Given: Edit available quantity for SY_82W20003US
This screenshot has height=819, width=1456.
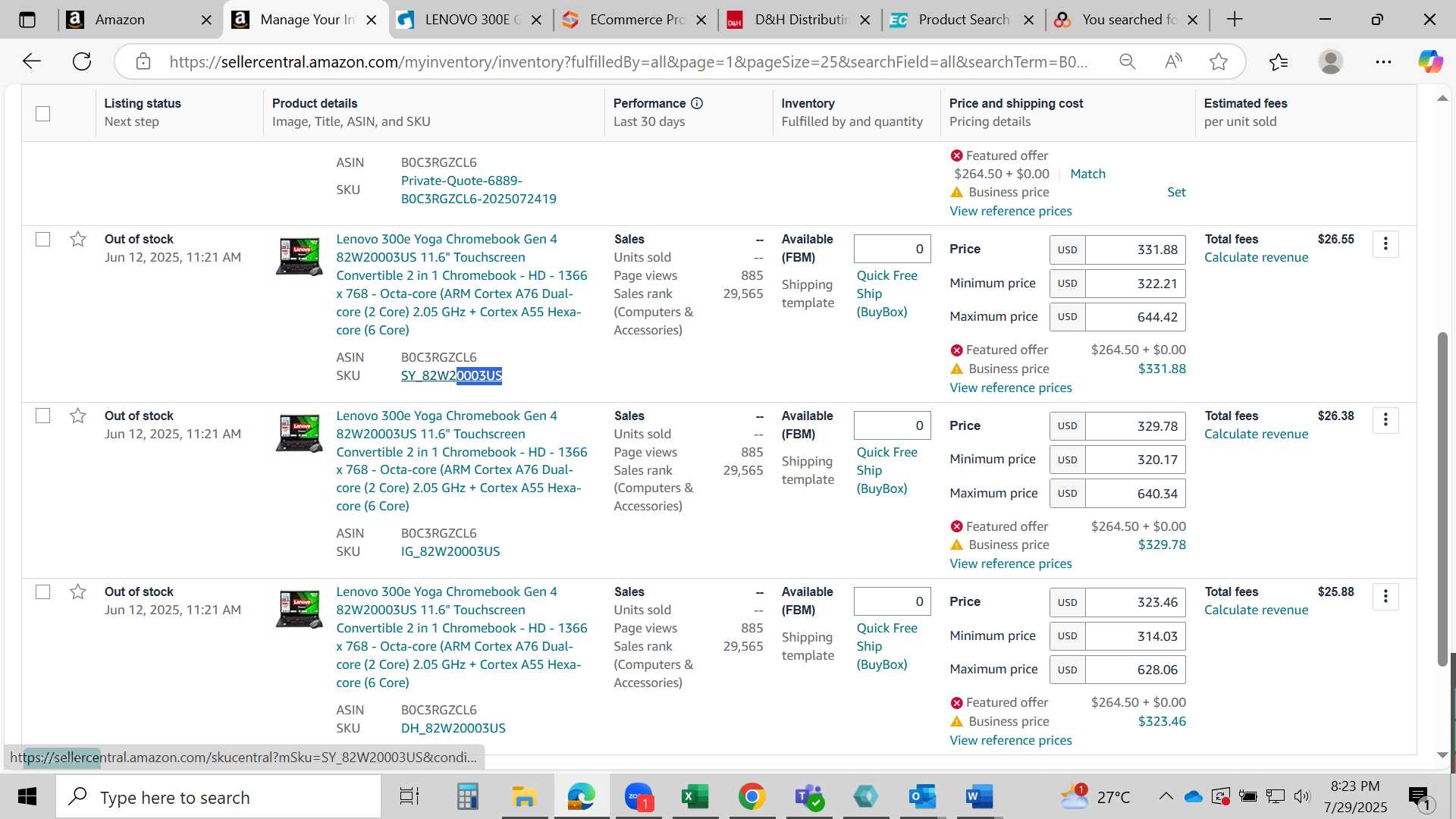Looking at the screenshot, I should click(x=892, y=249).
